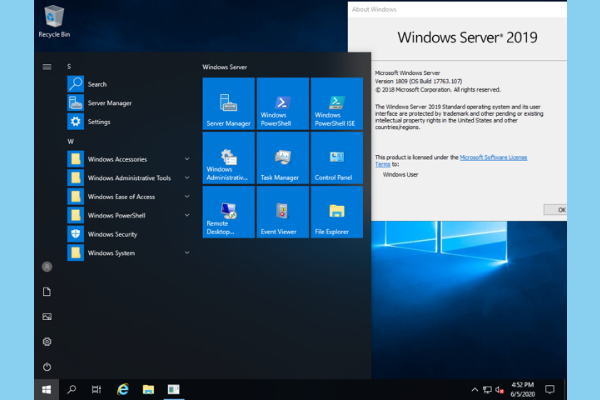Launch Server Manager from the app list
The image size is (600, 400).
click(129, 103)
